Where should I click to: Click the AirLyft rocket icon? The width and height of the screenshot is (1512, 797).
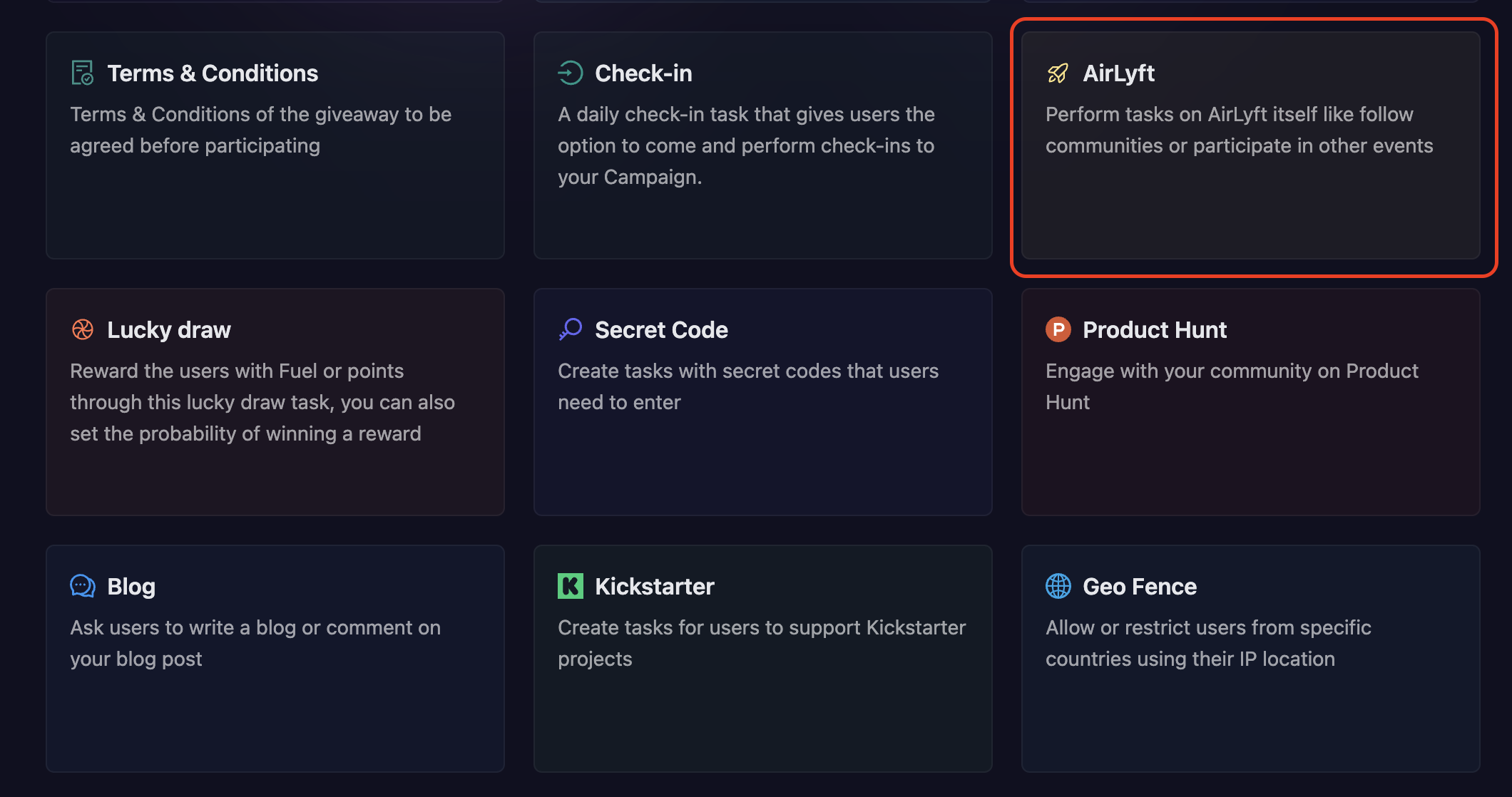pos(1057,72)
